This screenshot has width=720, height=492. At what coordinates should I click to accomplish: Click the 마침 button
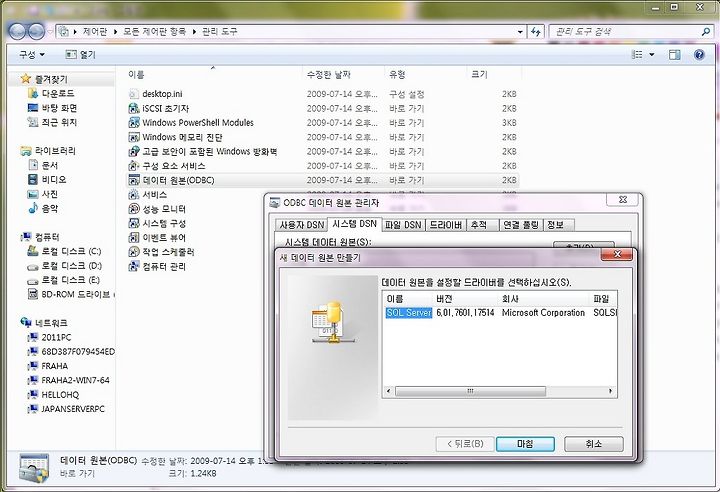click(525, 444)
